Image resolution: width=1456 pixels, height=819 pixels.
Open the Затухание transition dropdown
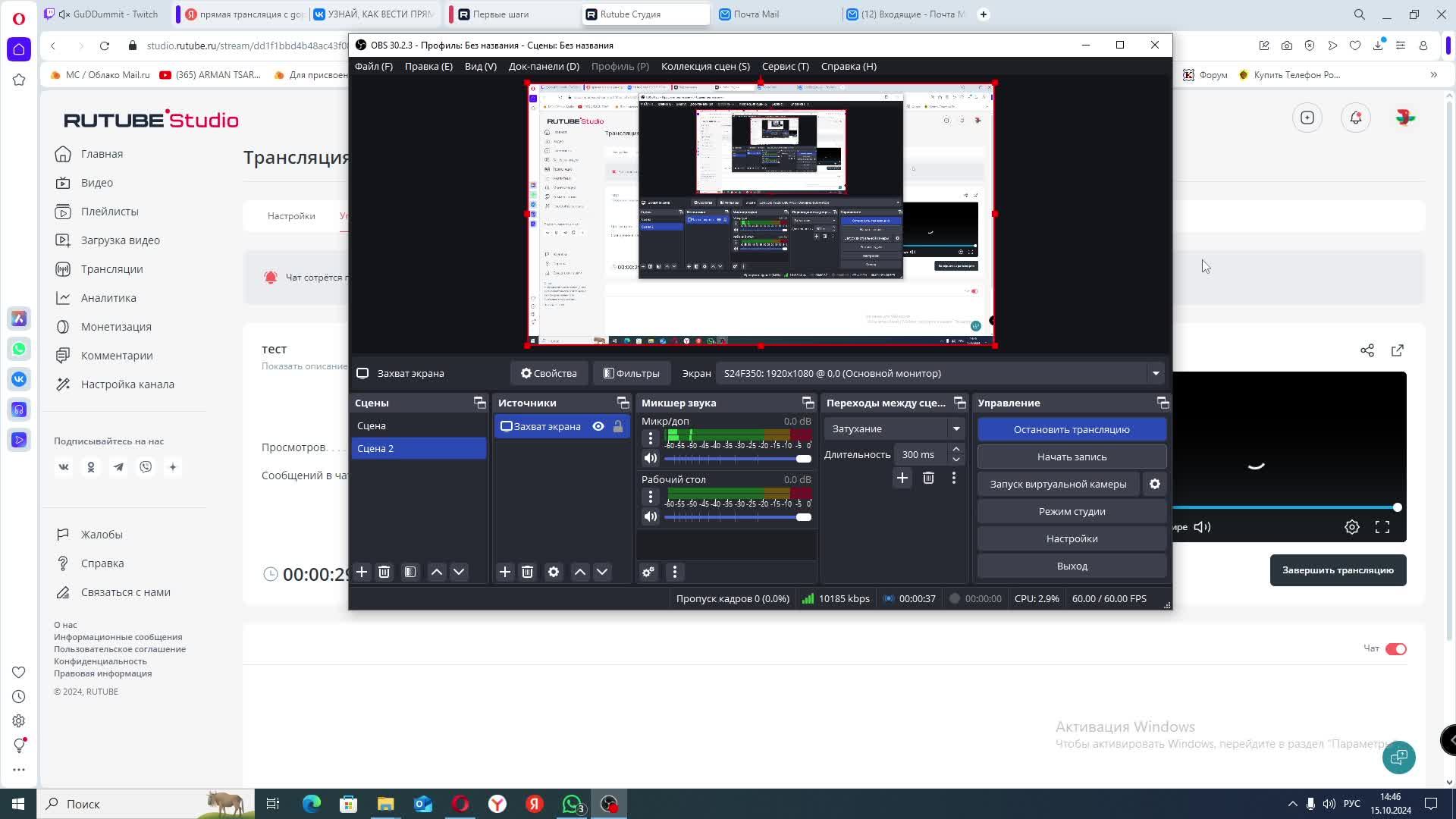point(895,428)
